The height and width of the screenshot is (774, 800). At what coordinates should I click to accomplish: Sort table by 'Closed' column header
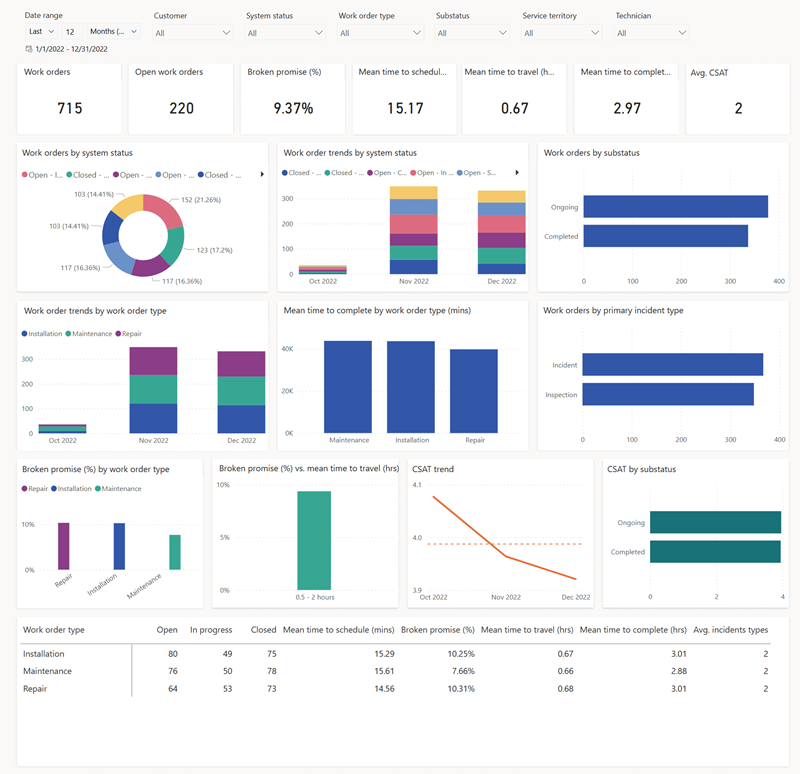coord(263,630)
